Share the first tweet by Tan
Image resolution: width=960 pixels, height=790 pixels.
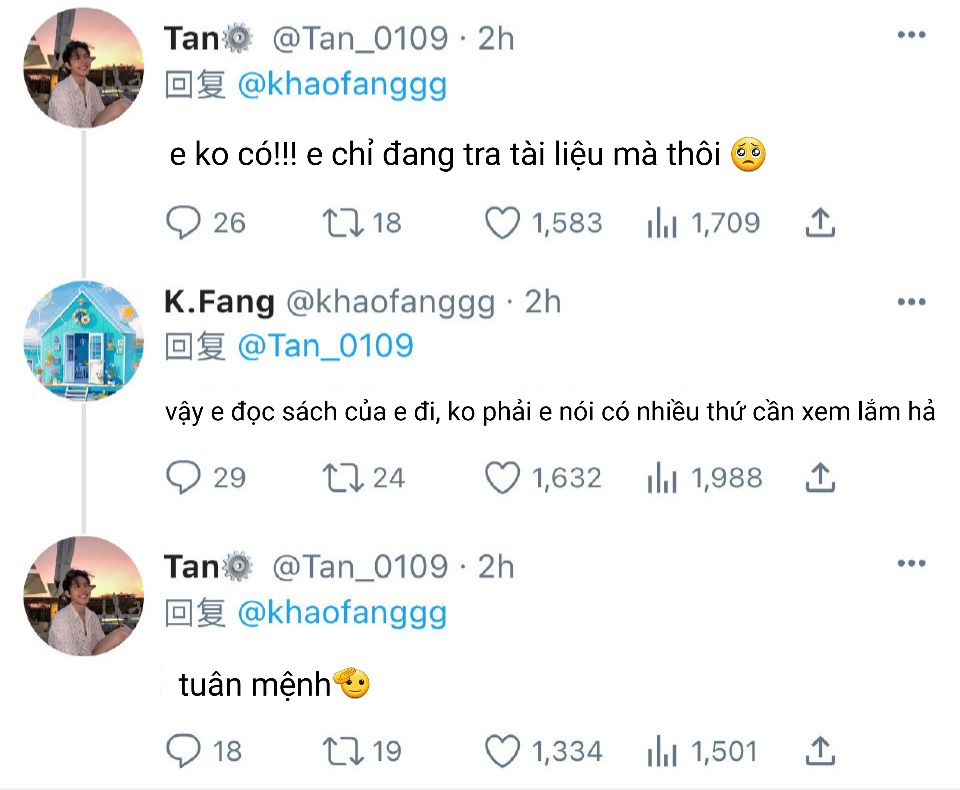point(819,223)
